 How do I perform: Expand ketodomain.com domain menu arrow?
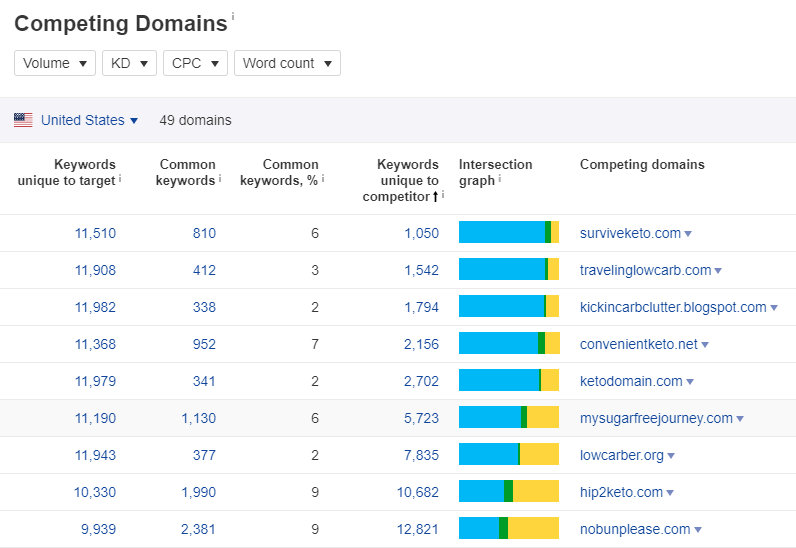pos(689,382)
